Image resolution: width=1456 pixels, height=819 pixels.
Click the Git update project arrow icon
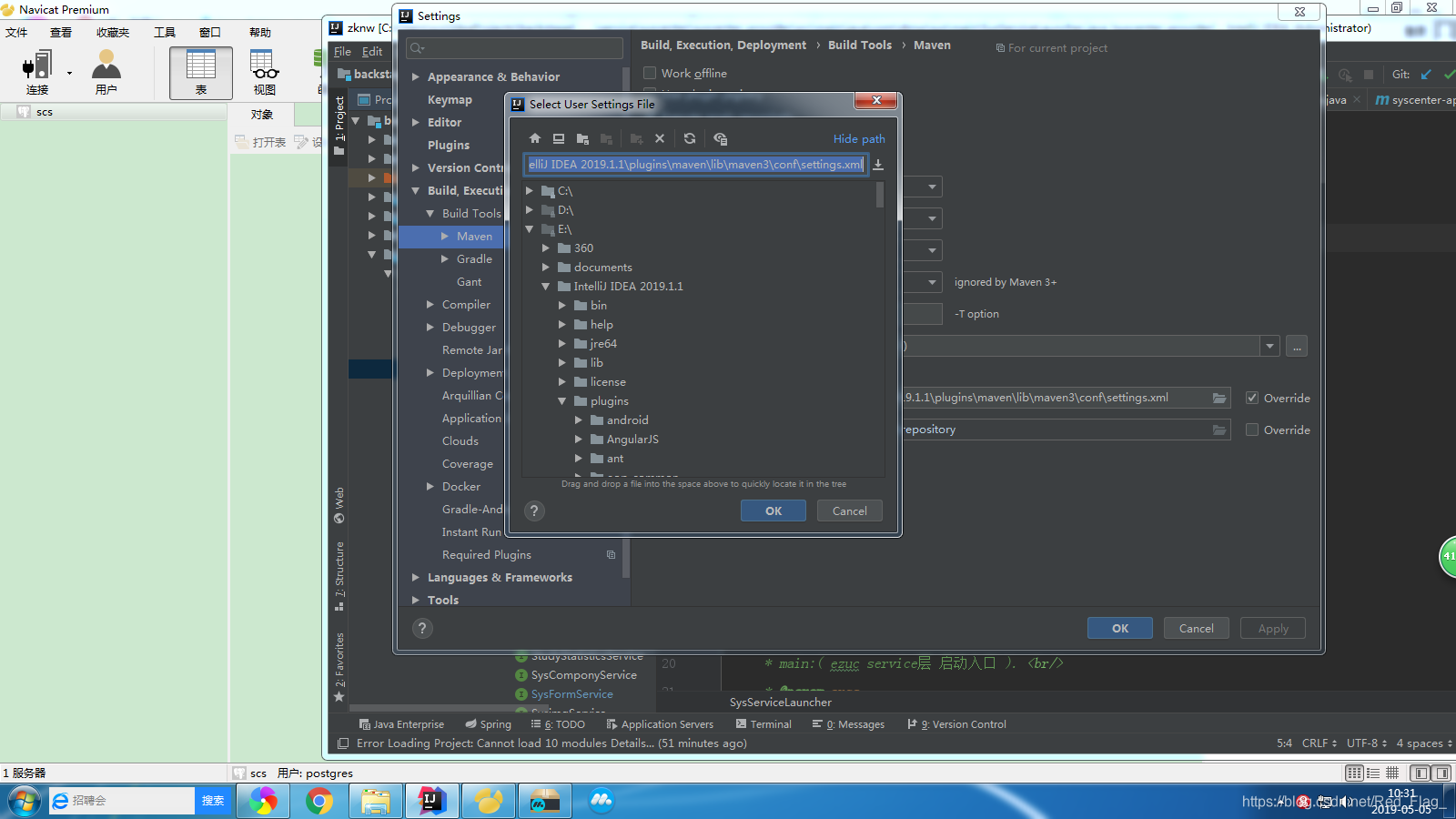(1426, 75)
